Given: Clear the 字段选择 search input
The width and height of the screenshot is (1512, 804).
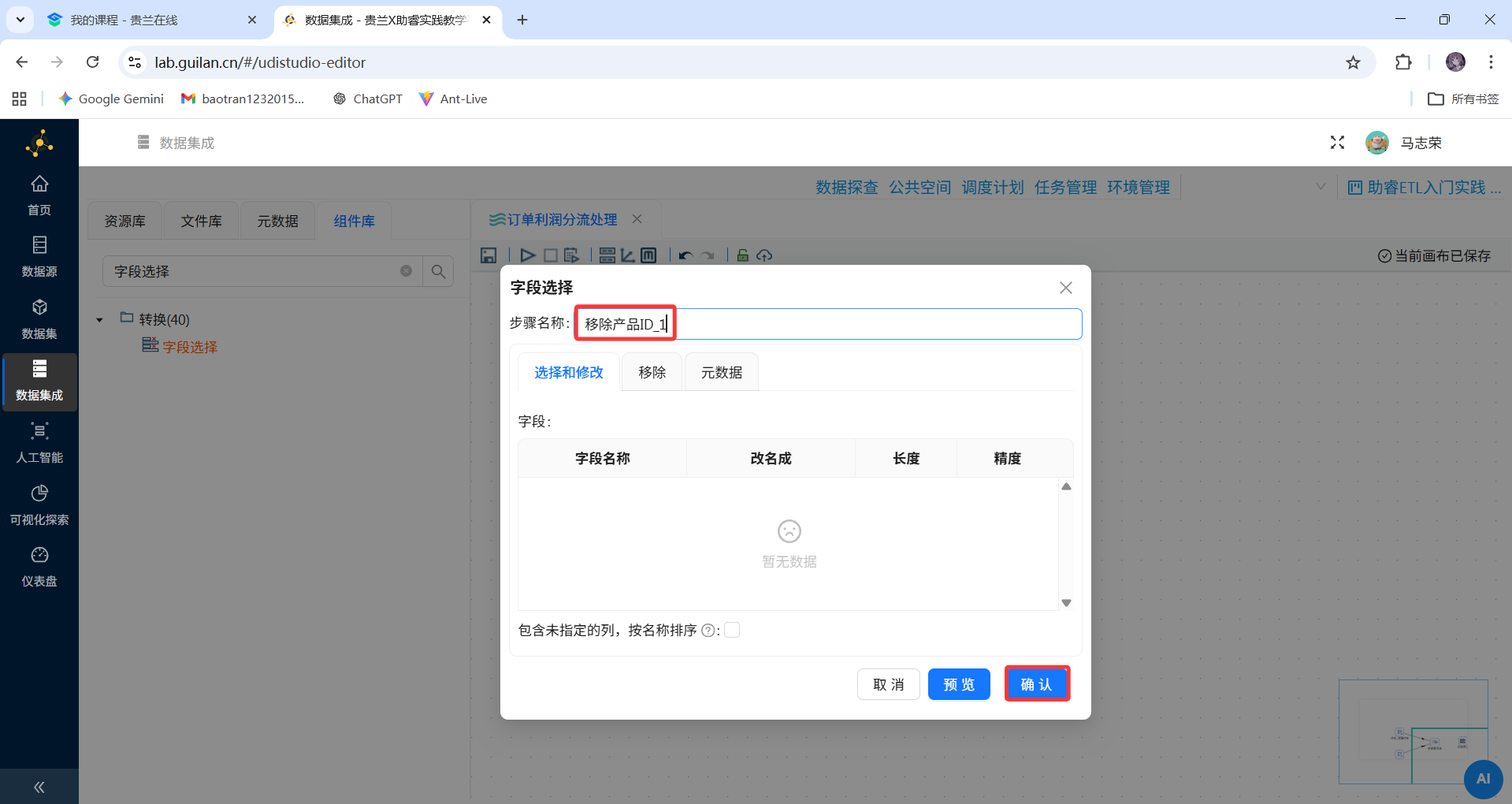Looking at the screenshot, I should (407, 270).
